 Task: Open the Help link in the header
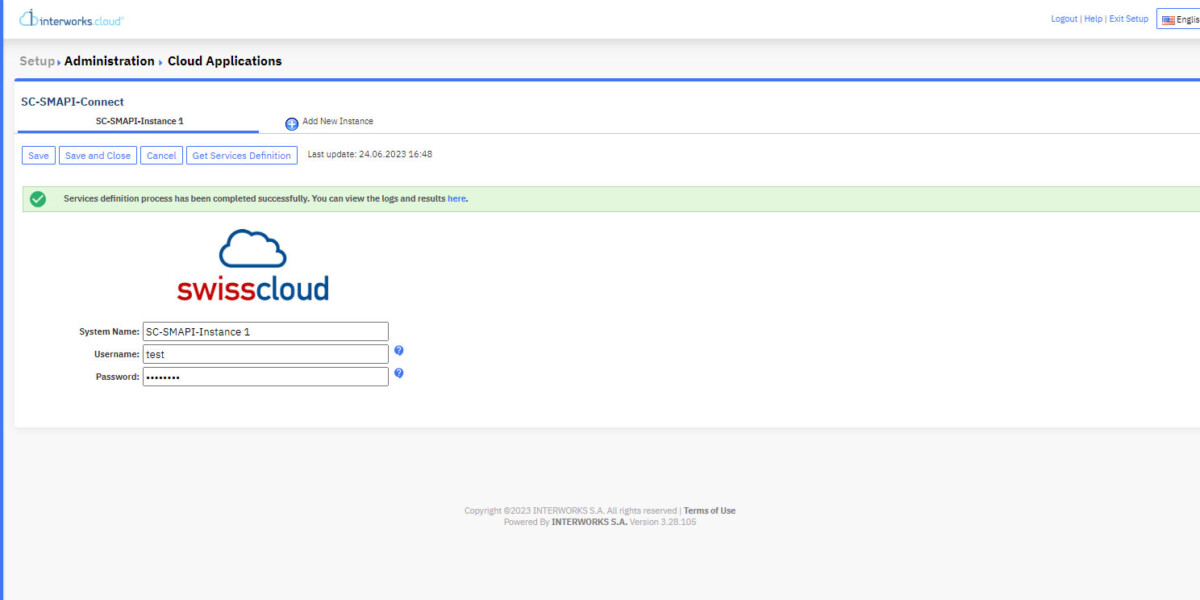[x=1093, y=19]
